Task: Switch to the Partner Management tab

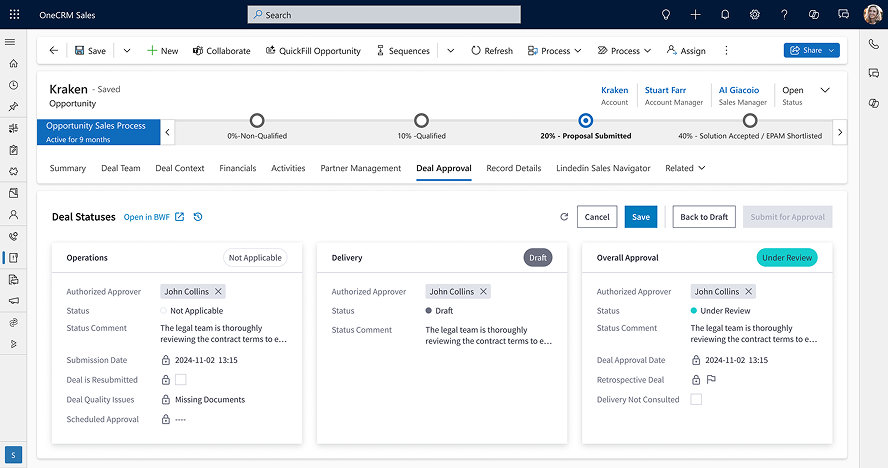Action: pos(361,168)
